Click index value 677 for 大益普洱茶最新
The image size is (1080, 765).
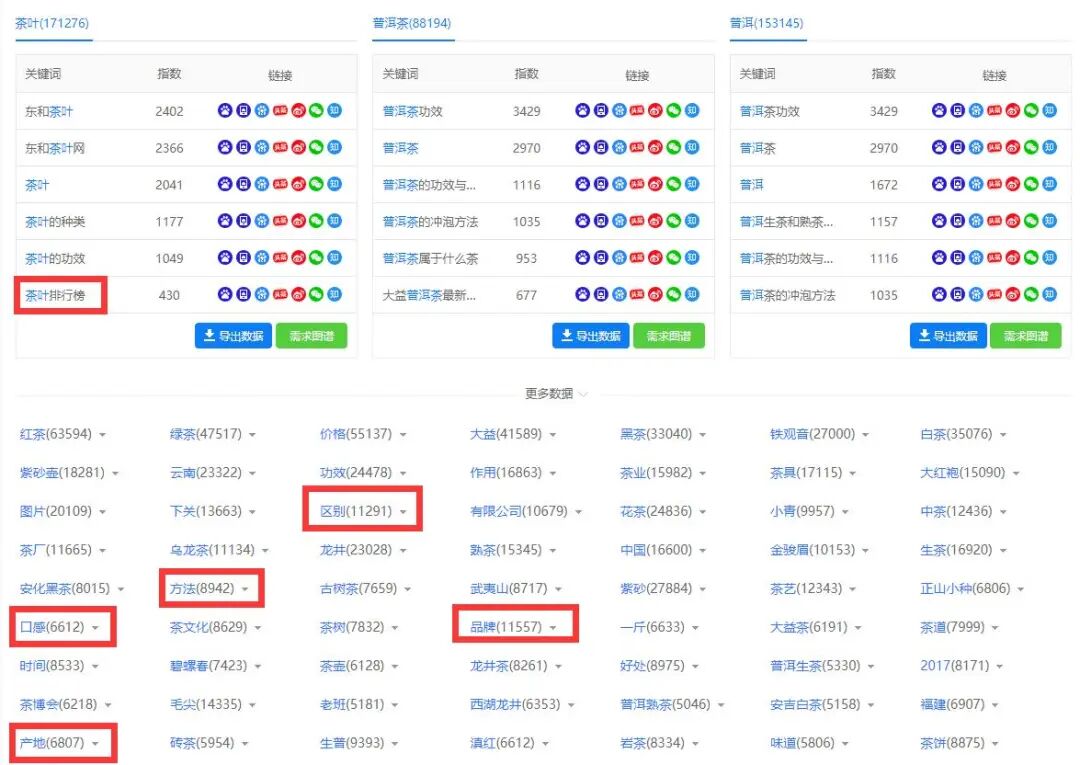[x=526, y=295]
